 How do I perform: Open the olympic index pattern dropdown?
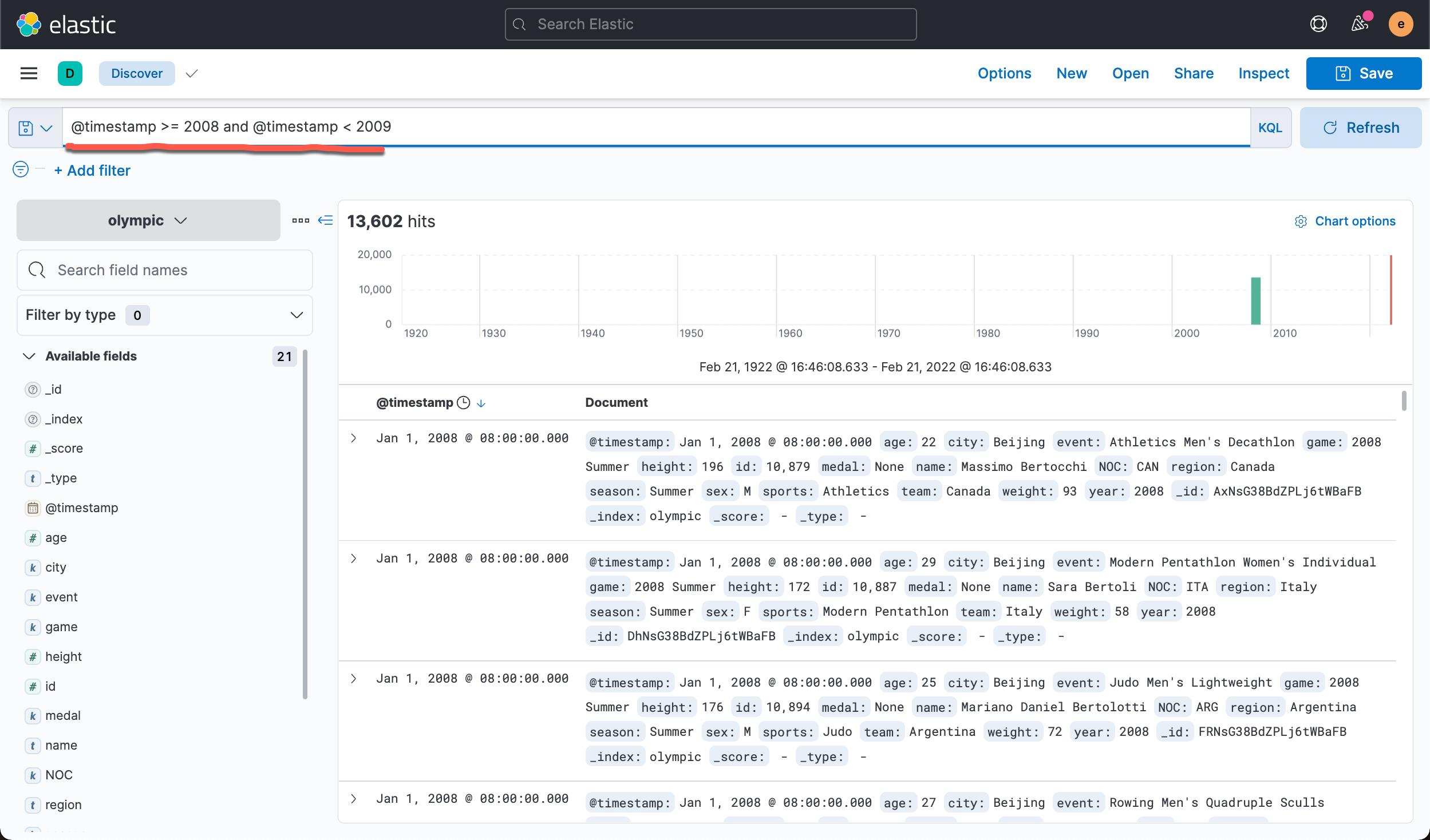click(148, 220)
